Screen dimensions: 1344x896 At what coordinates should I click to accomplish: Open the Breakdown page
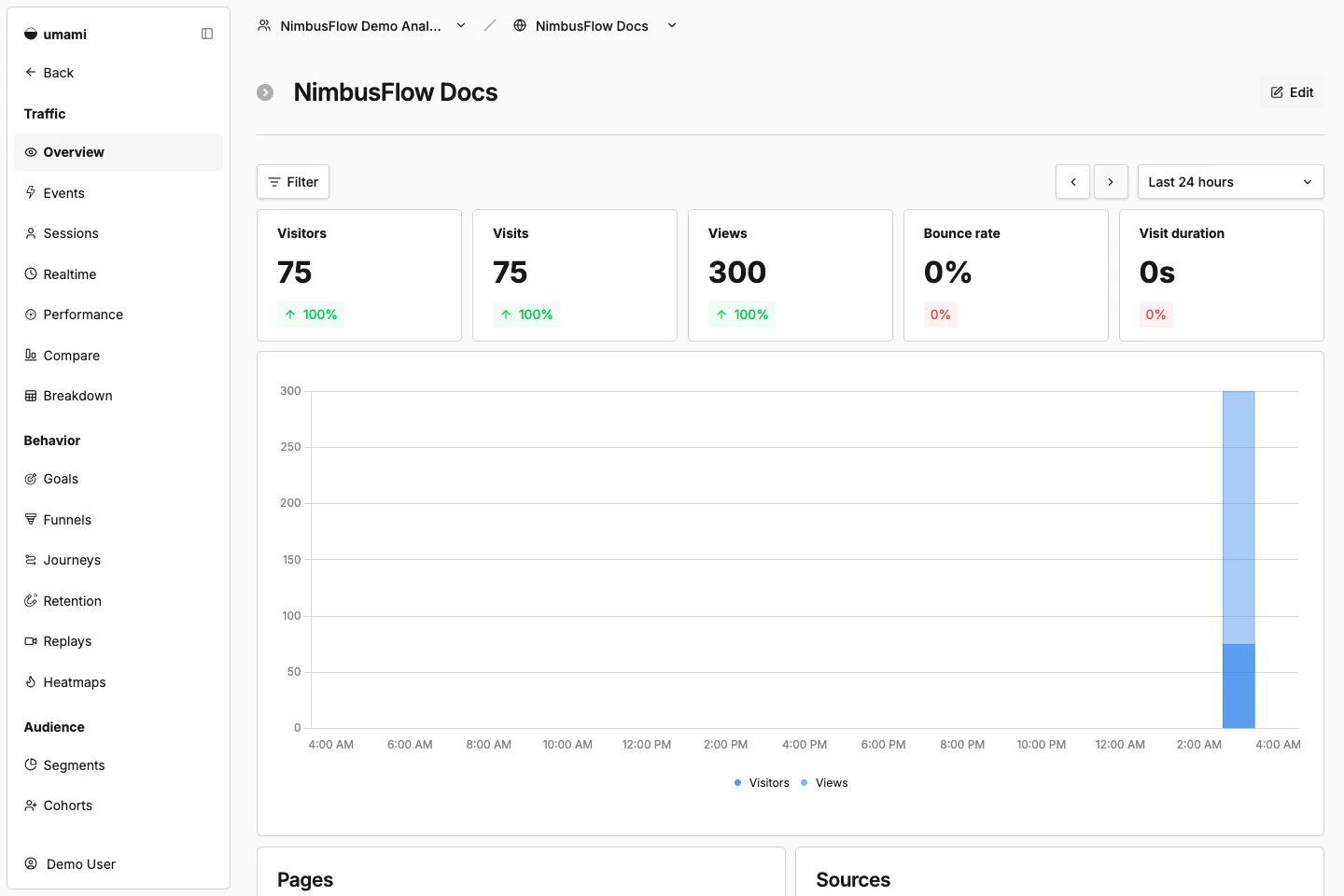click(x=119, y=396)
